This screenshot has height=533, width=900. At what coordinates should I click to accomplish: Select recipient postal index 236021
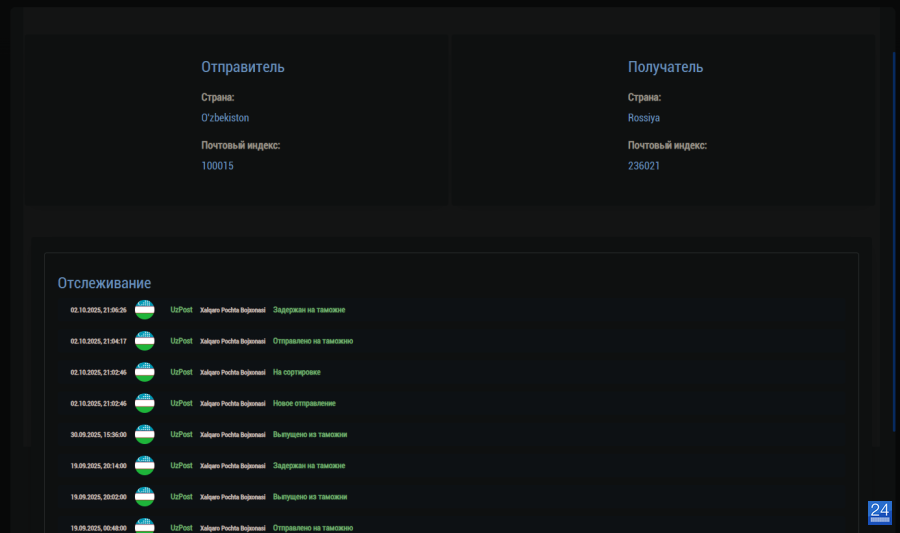(643, 166)
